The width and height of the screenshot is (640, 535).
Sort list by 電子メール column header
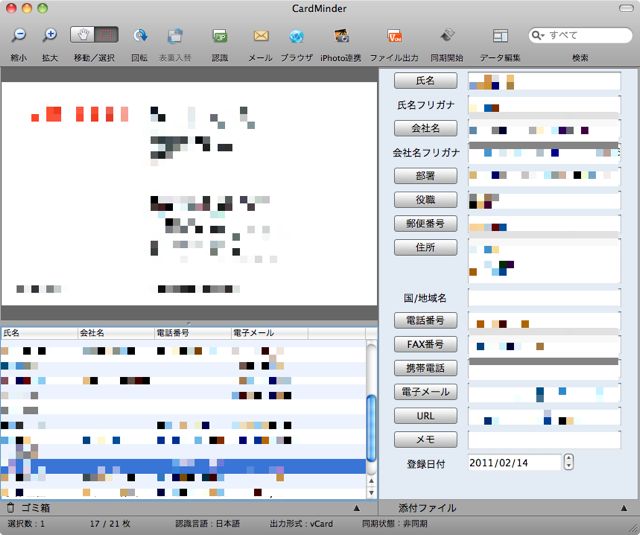(269, 333)
